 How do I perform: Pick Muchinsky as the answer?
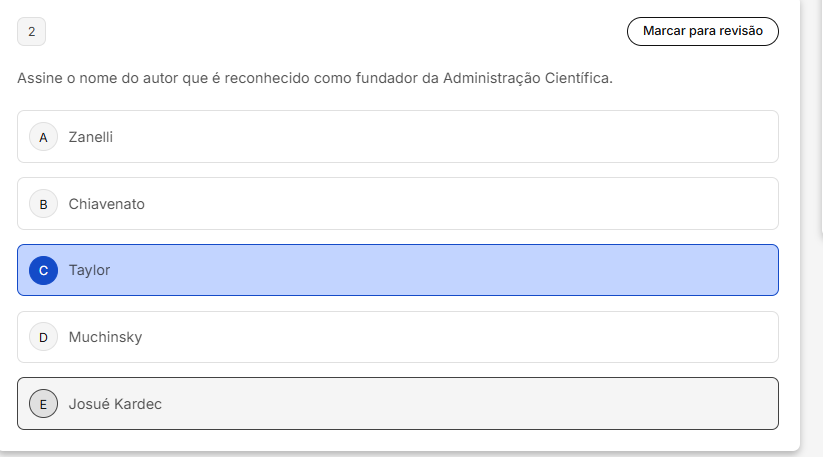[x=397, y=337]
